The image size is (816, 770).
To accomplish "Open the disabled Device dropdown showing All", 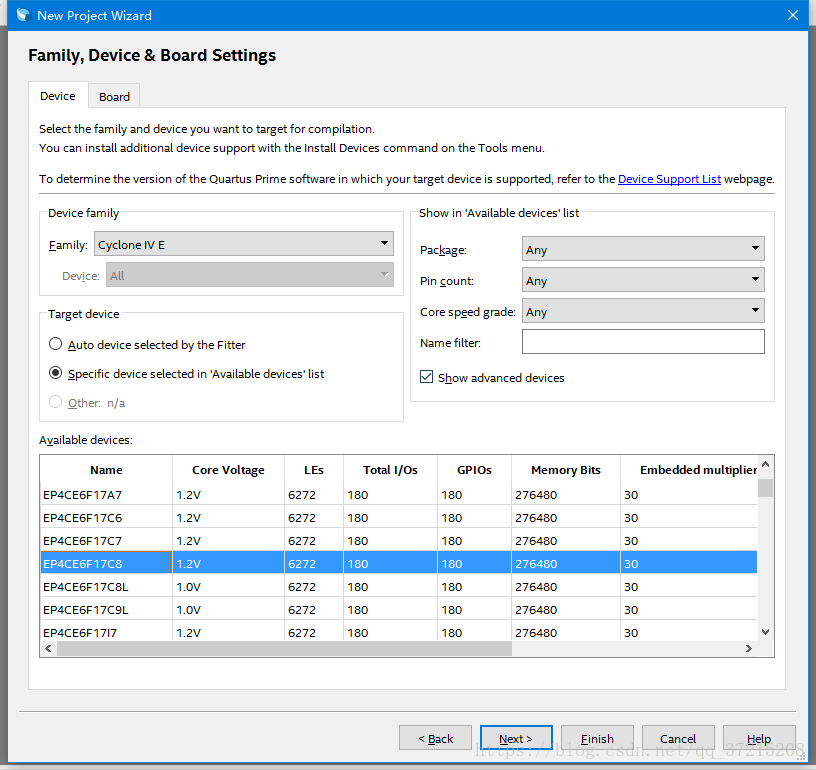I will [x=250, y=275].
